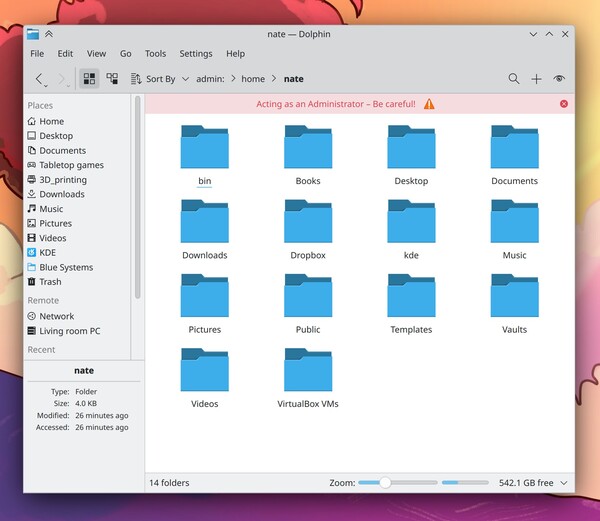
Task: Open the Tools menu
Action: [x=155, y=54]
